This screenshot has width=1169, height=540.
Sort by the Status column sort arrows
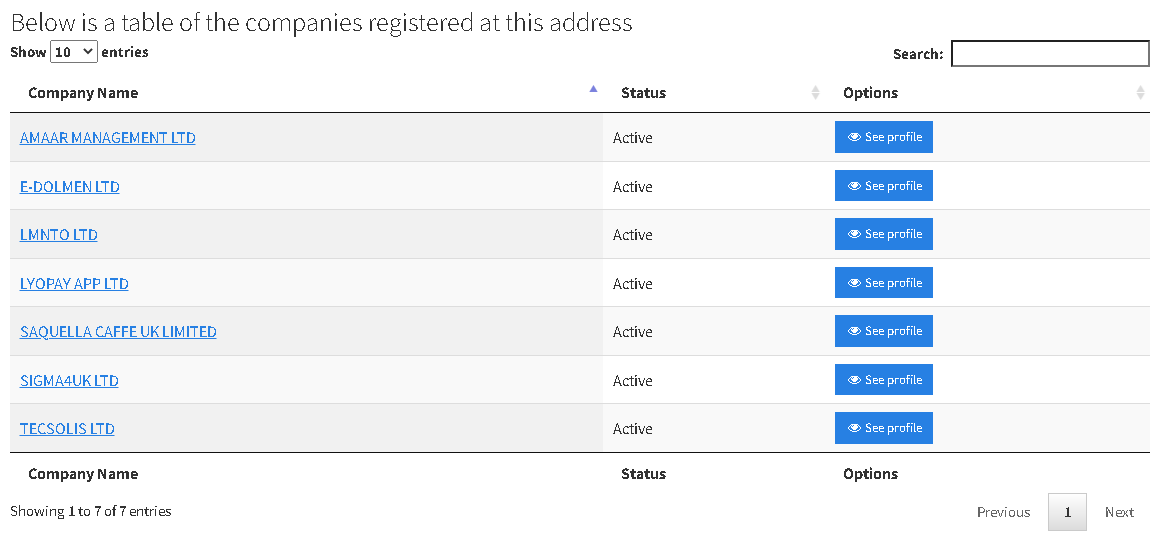pyautogui.click(x=815, y=93)
